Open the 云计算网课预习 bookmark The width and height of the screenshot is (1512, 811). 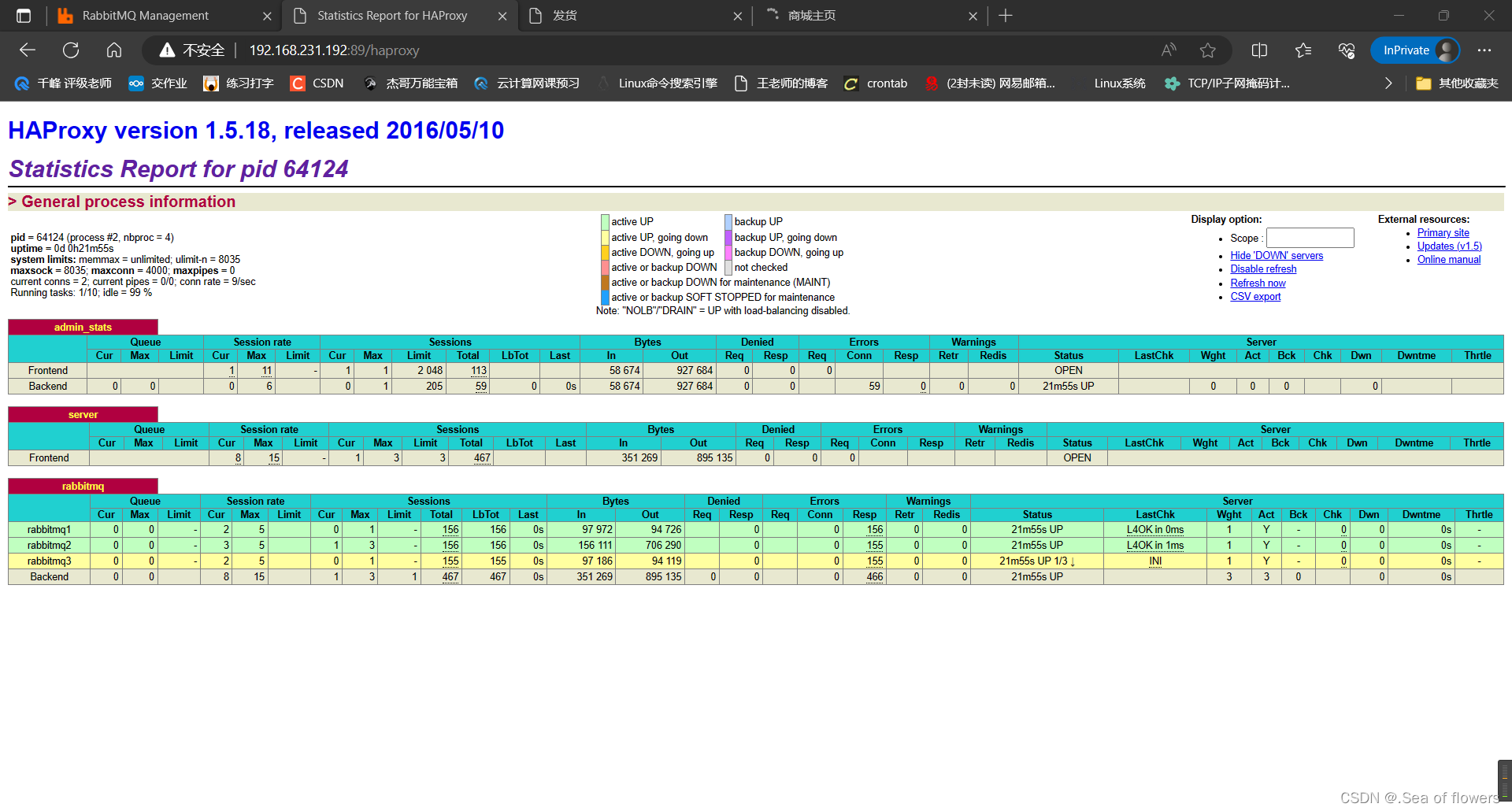(x=527, y=83)
